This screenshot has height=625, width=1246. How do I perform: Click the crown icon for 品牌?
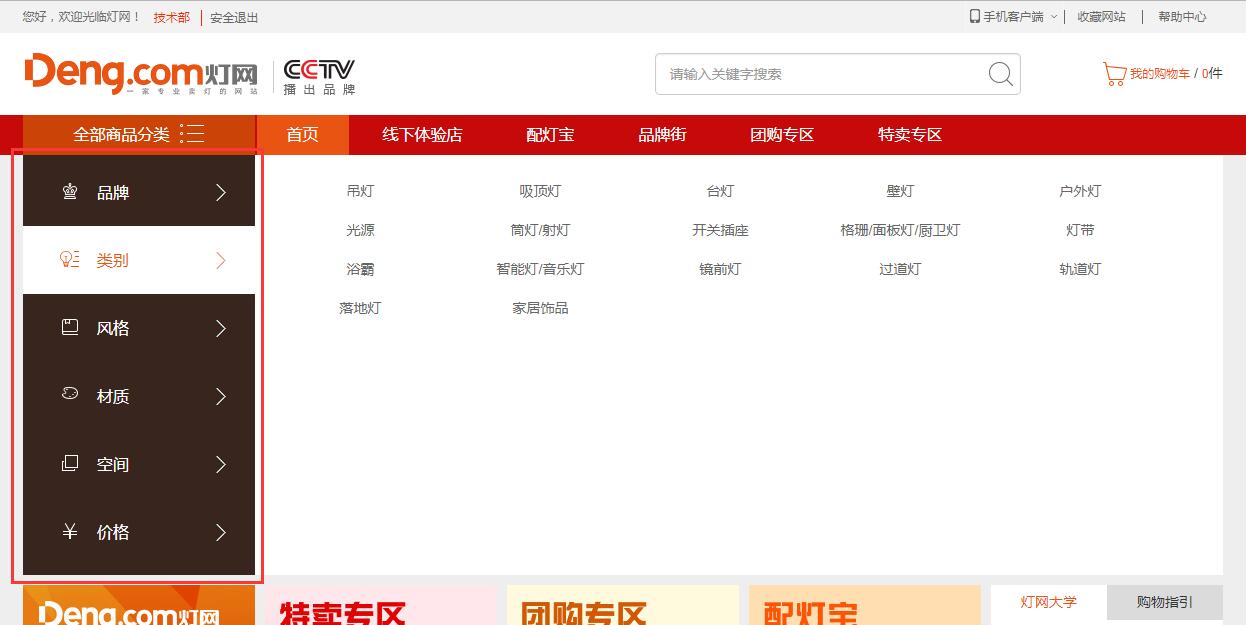point(70,192)
